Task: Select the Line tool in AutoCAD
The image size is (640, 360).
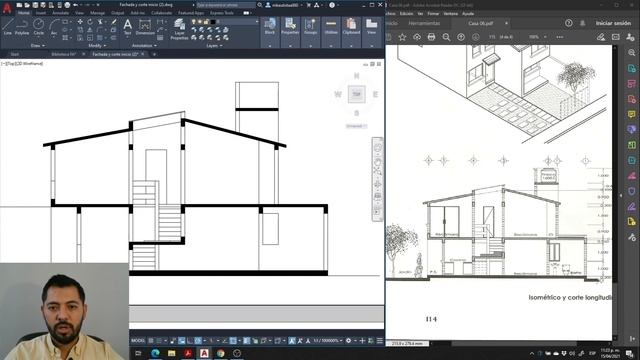Action: 7,27
